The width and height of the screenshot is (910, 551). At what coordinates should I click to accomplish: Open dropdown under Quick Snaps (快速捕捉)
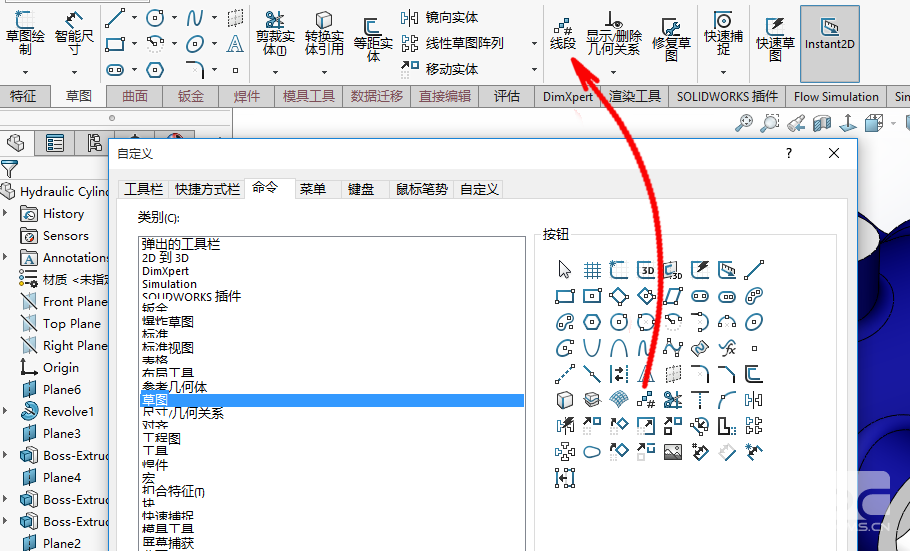click(723, 73)
